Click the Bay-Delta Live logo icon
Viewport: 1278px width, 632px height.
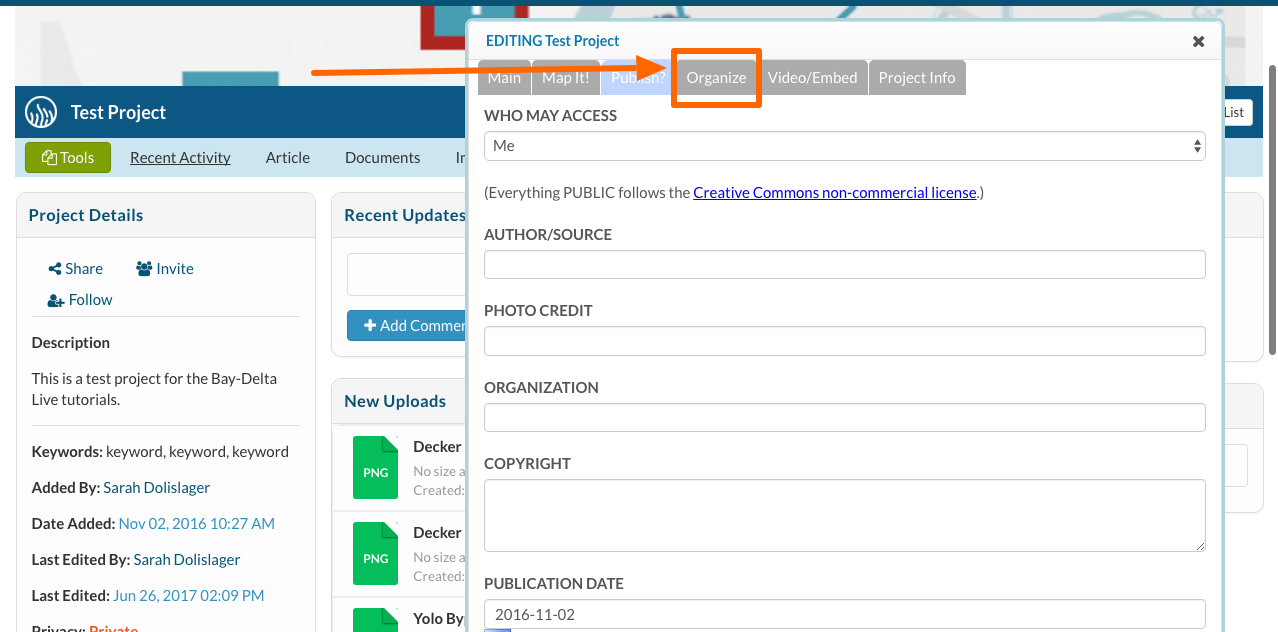(x=42, y=112)
